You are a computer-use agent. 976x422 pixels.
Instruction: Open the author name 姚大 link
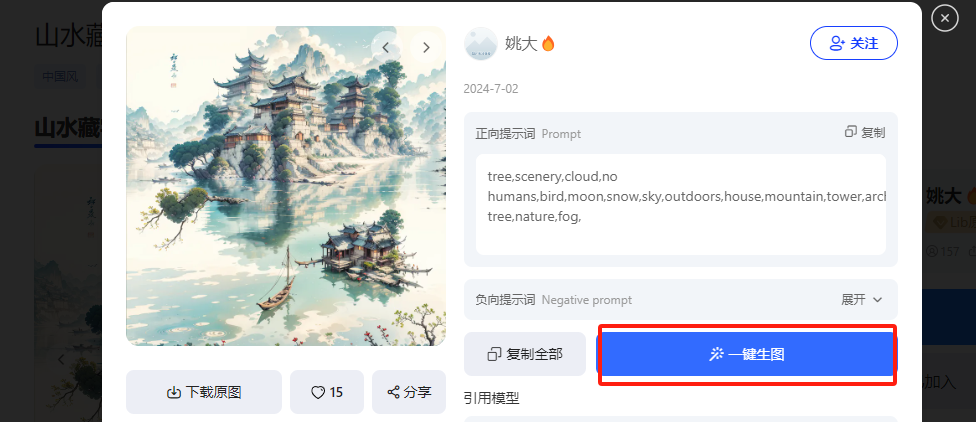(x=521, y=44)
